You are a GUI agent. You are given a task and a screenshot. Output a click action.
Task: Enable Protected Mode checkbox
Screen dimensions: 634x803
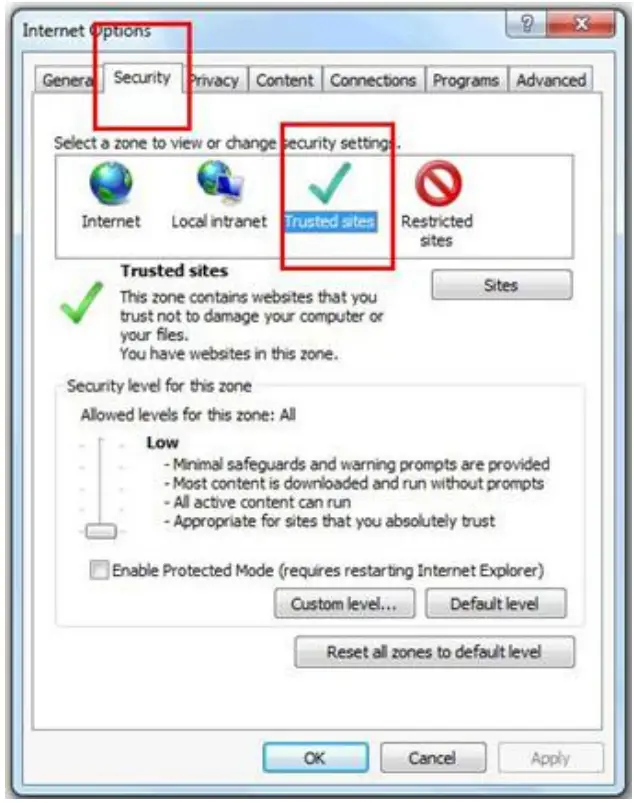[99, 570]
